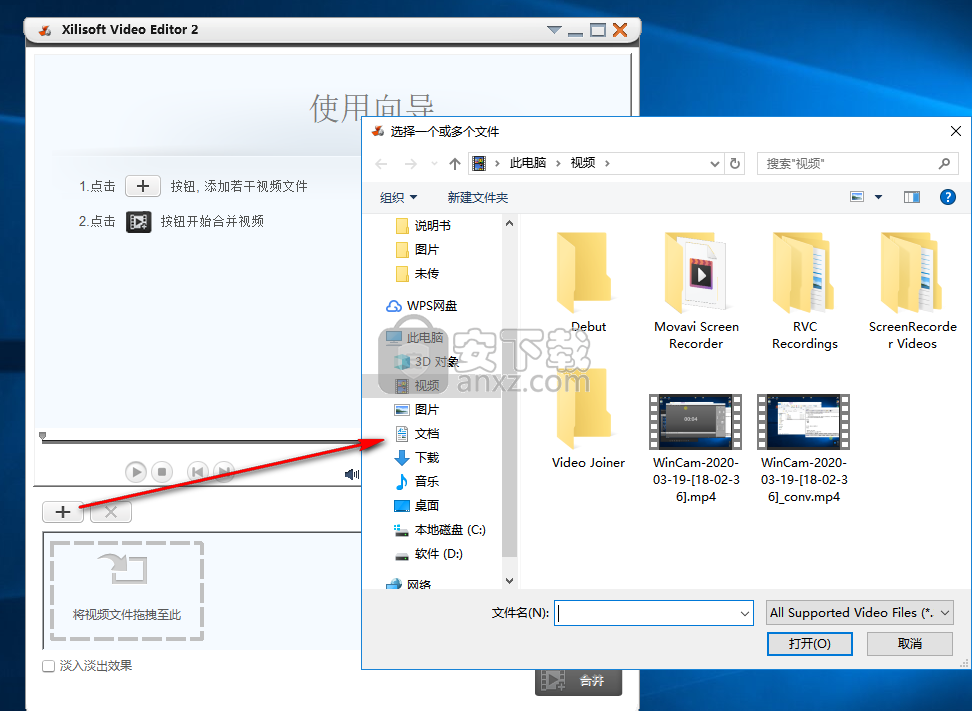Select 本地磁盘 (C:) drive
This screenshot has height=711, width=972.
(x=440, y=530)
